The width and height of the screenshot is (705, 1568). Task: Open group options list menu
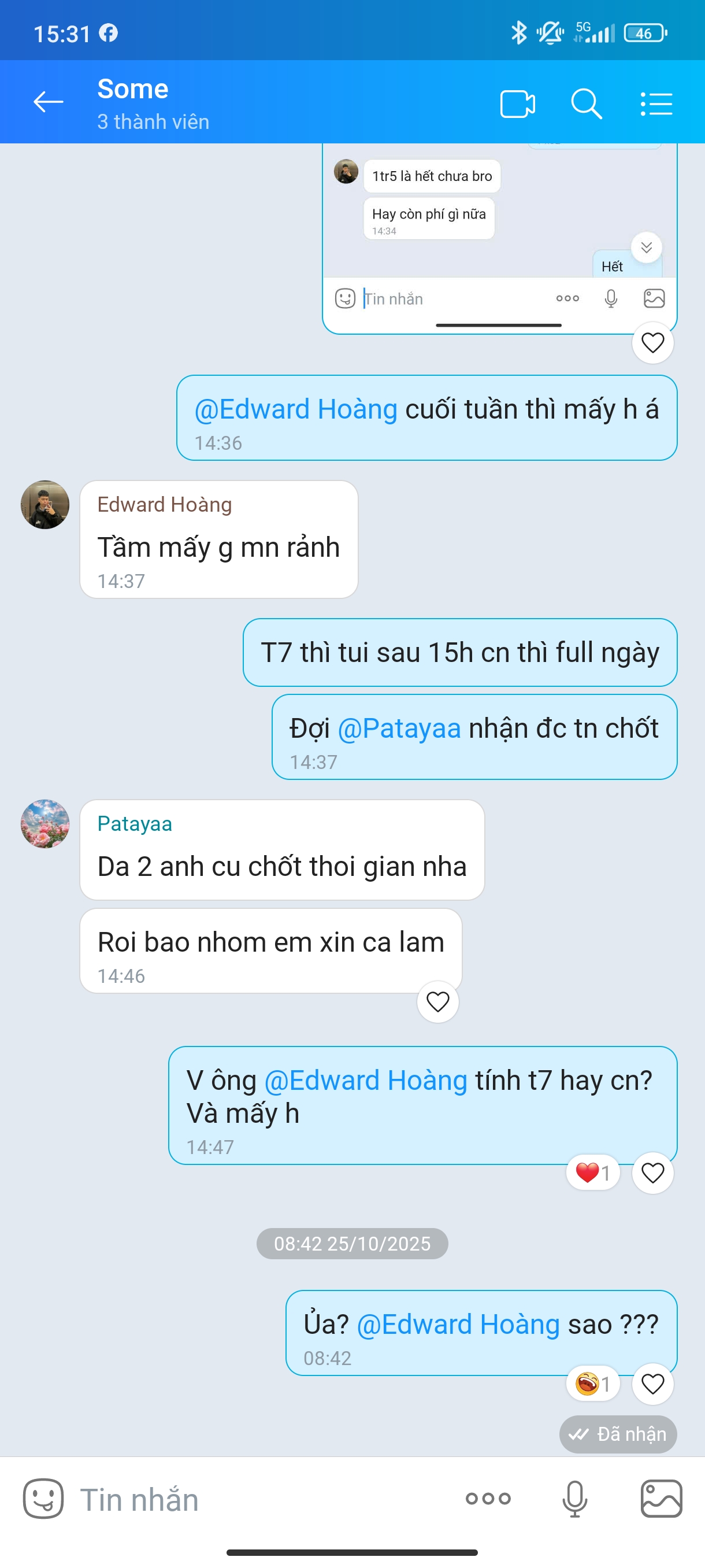pos(656,103)
